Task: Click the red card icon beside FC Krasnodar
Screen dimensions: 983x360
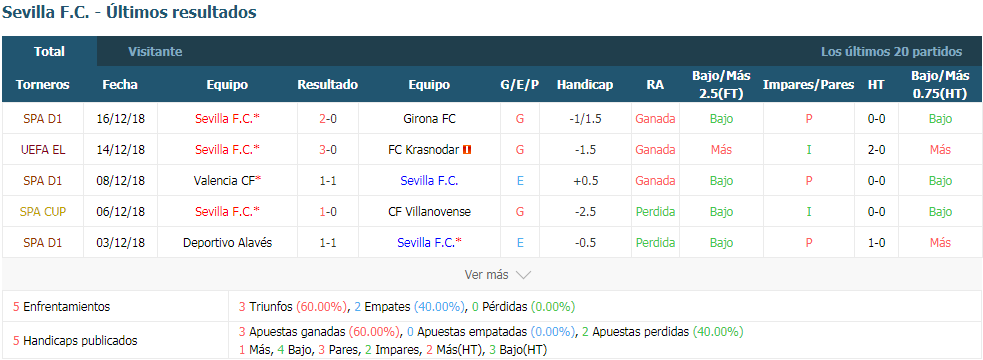Action: coord(467,150)
